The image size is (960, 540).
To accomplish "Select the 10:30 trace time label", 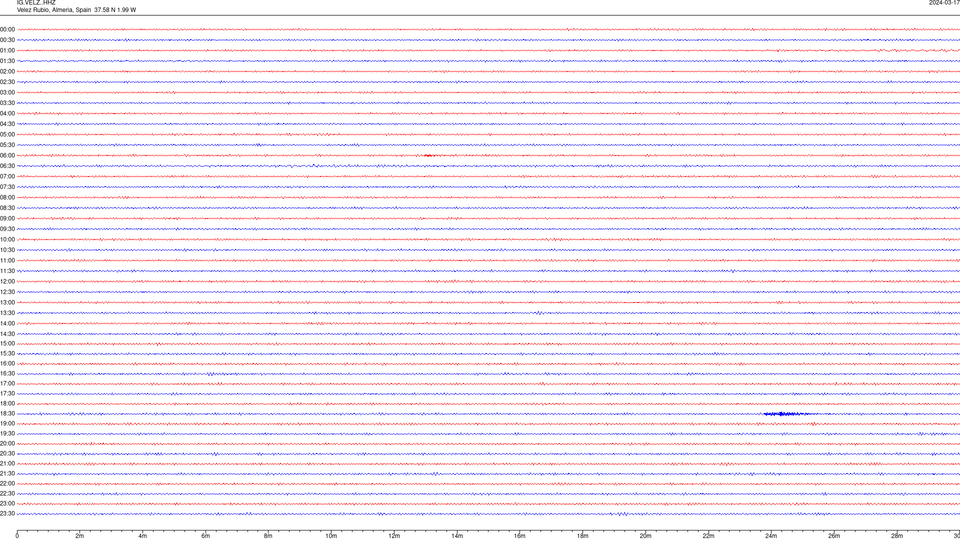I will coord(7,250).
